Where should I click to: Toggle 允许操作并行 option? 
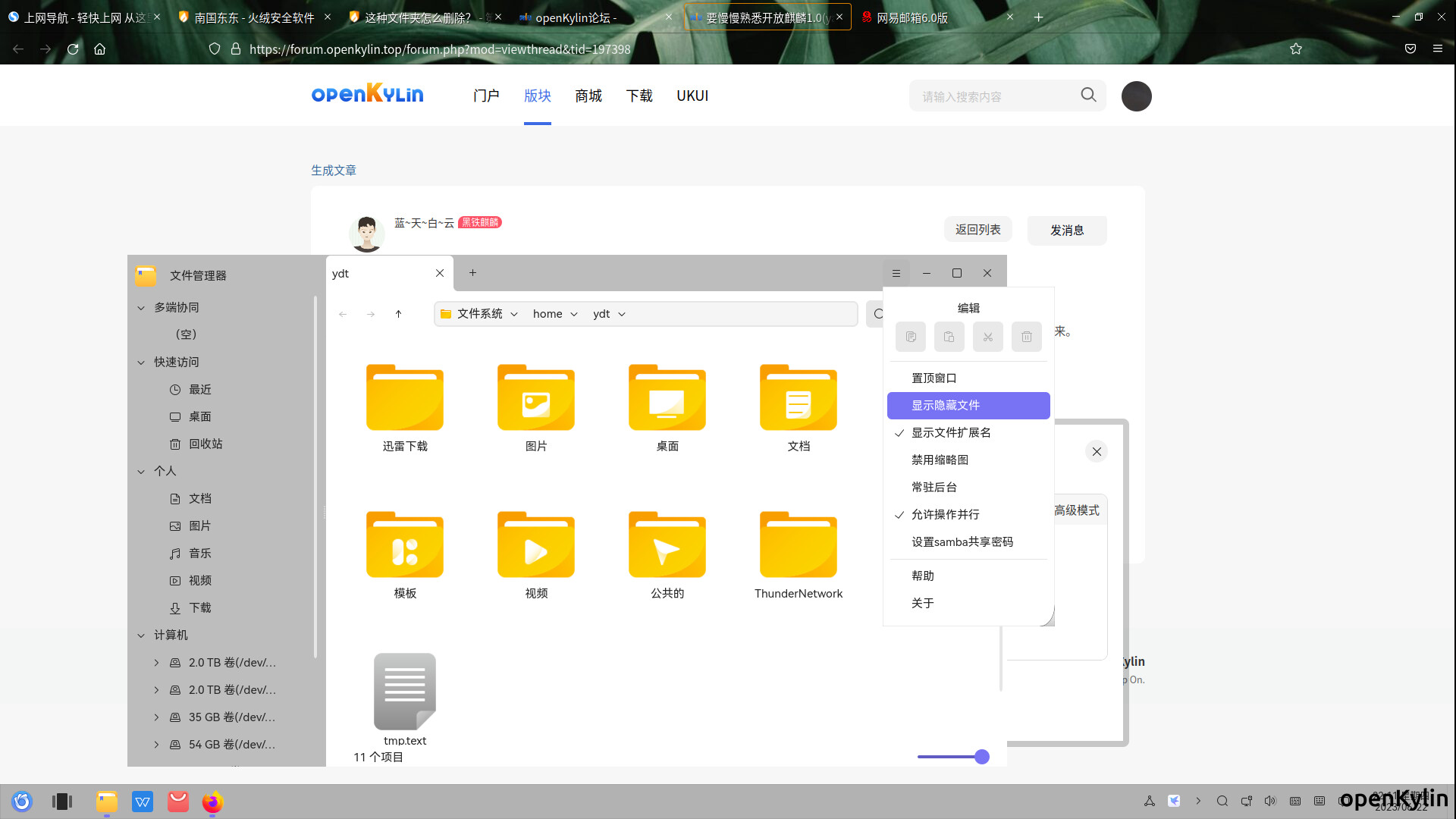945,514
